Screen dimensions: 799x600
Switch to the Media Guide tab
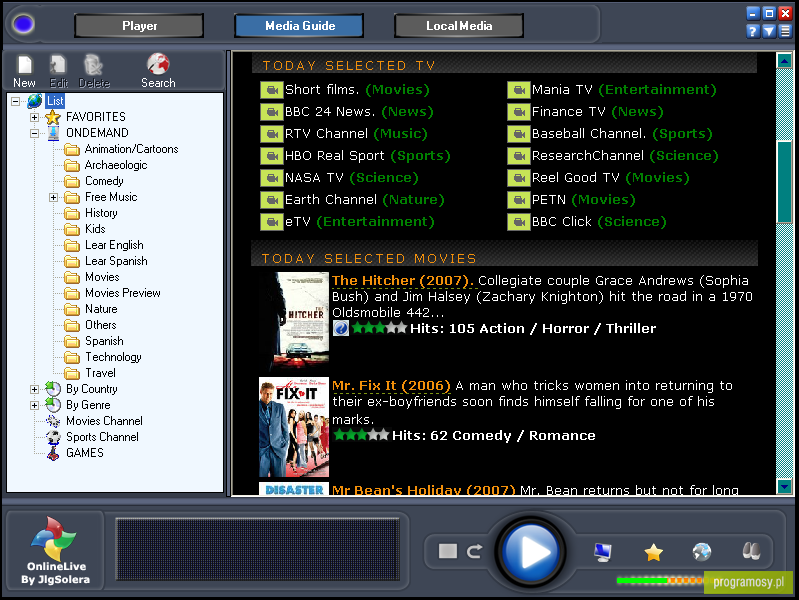[x=300, y=25]
